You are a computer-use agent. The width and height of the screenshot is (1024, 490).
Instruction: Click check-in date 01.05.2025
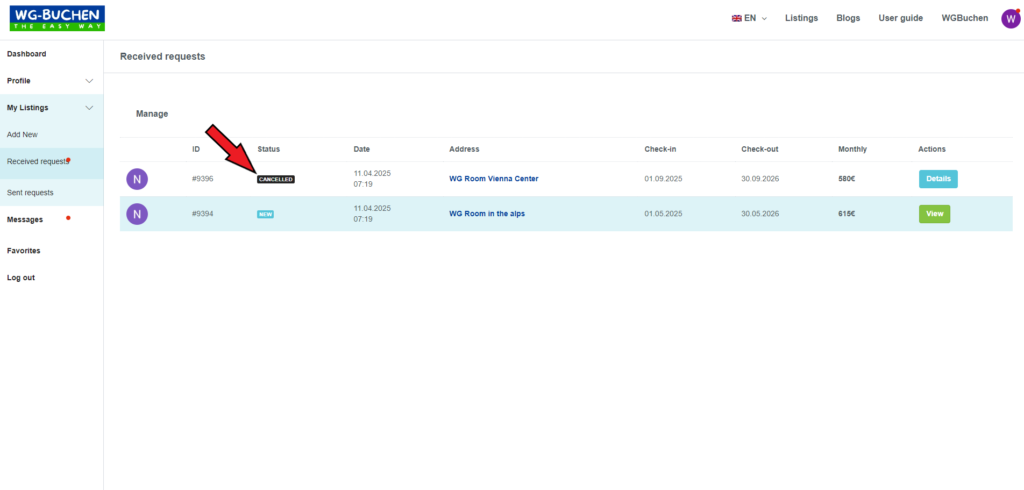[x=664, y=213]
